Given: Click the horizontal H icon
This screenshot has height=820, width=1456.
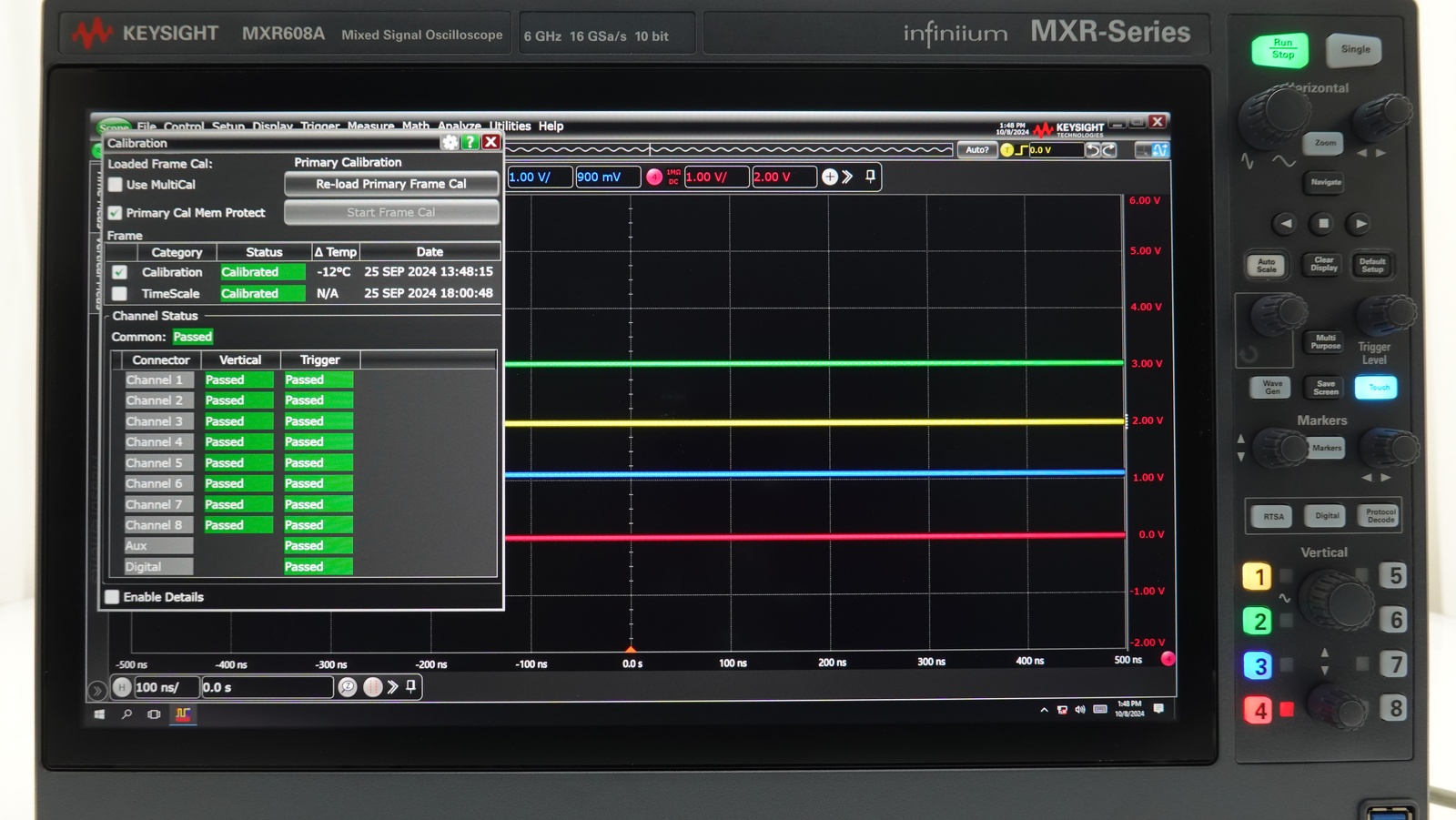Looking at the screenshot, I should [122, 687].
